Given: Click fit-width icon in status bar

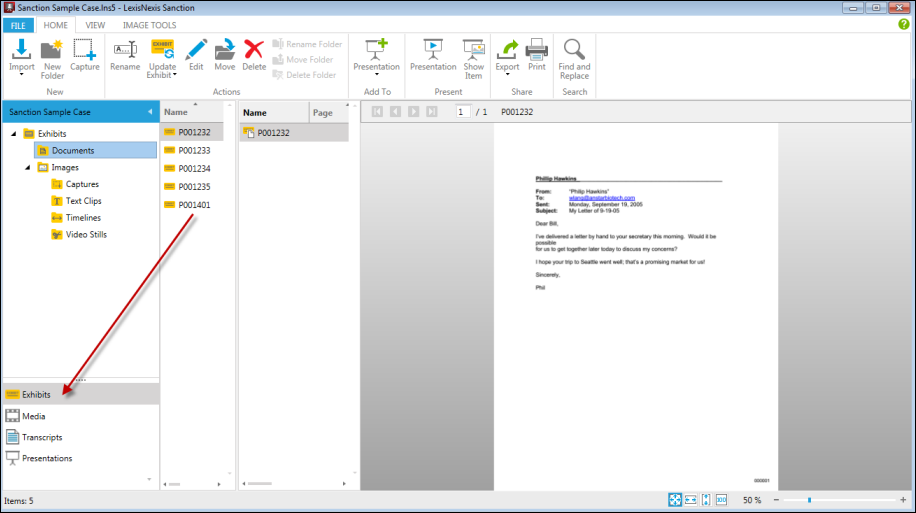Looking at the screenshot, I should point(691,500).
